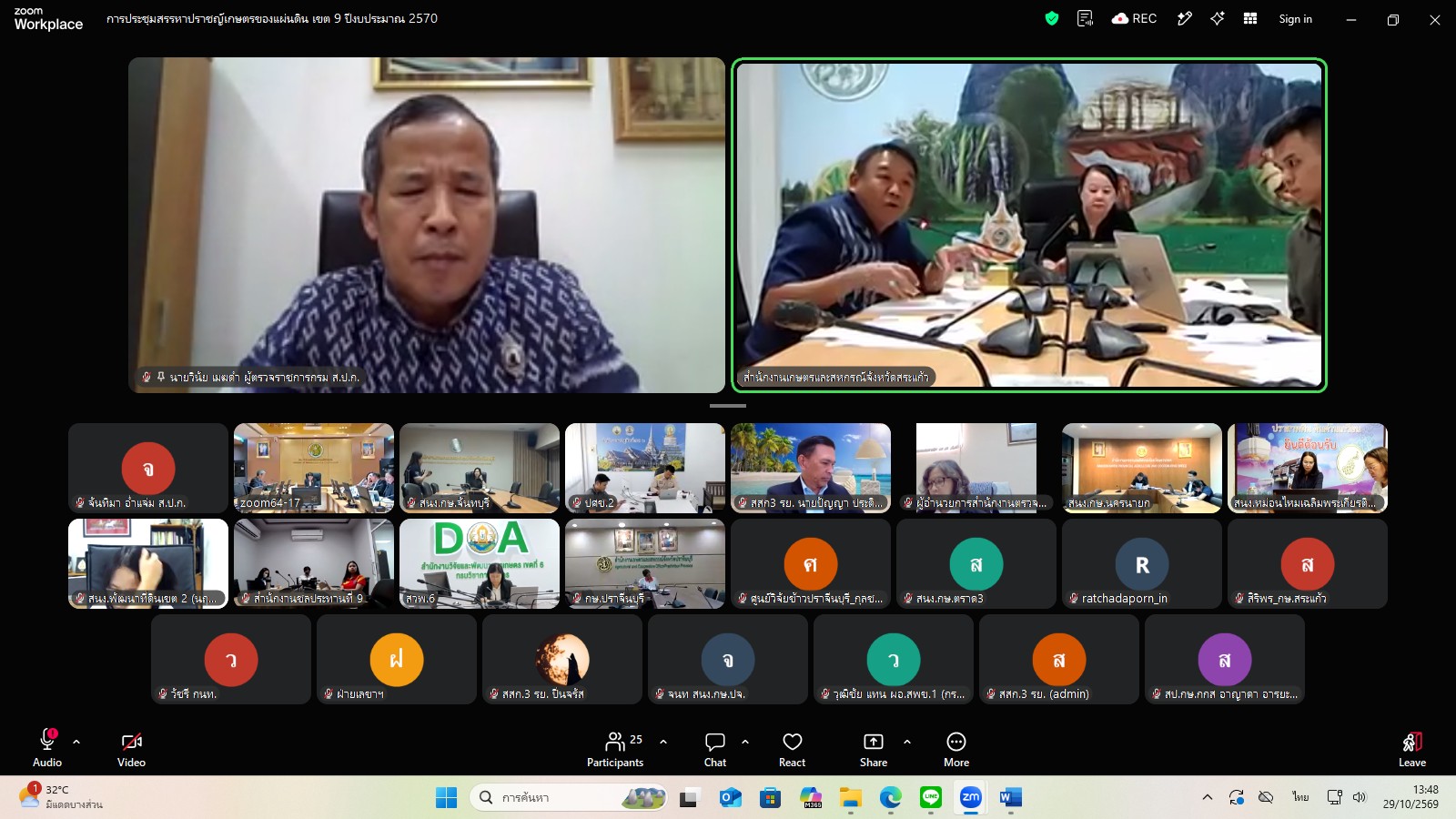Select the zoom64-17 participant thumbnail
The image size is (1456, 819).
314,468
